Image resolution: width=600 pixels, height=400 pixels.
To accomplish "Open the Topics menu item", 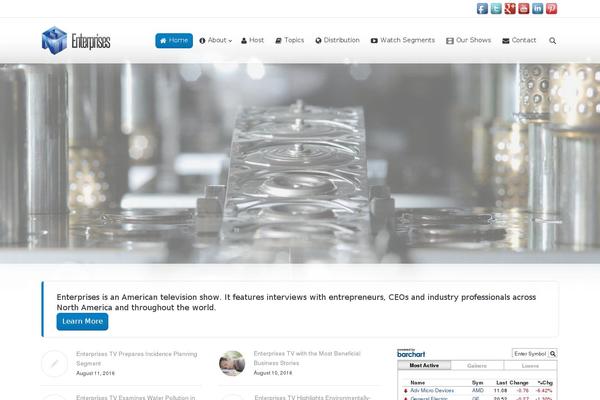I will [x=290, y=40].
